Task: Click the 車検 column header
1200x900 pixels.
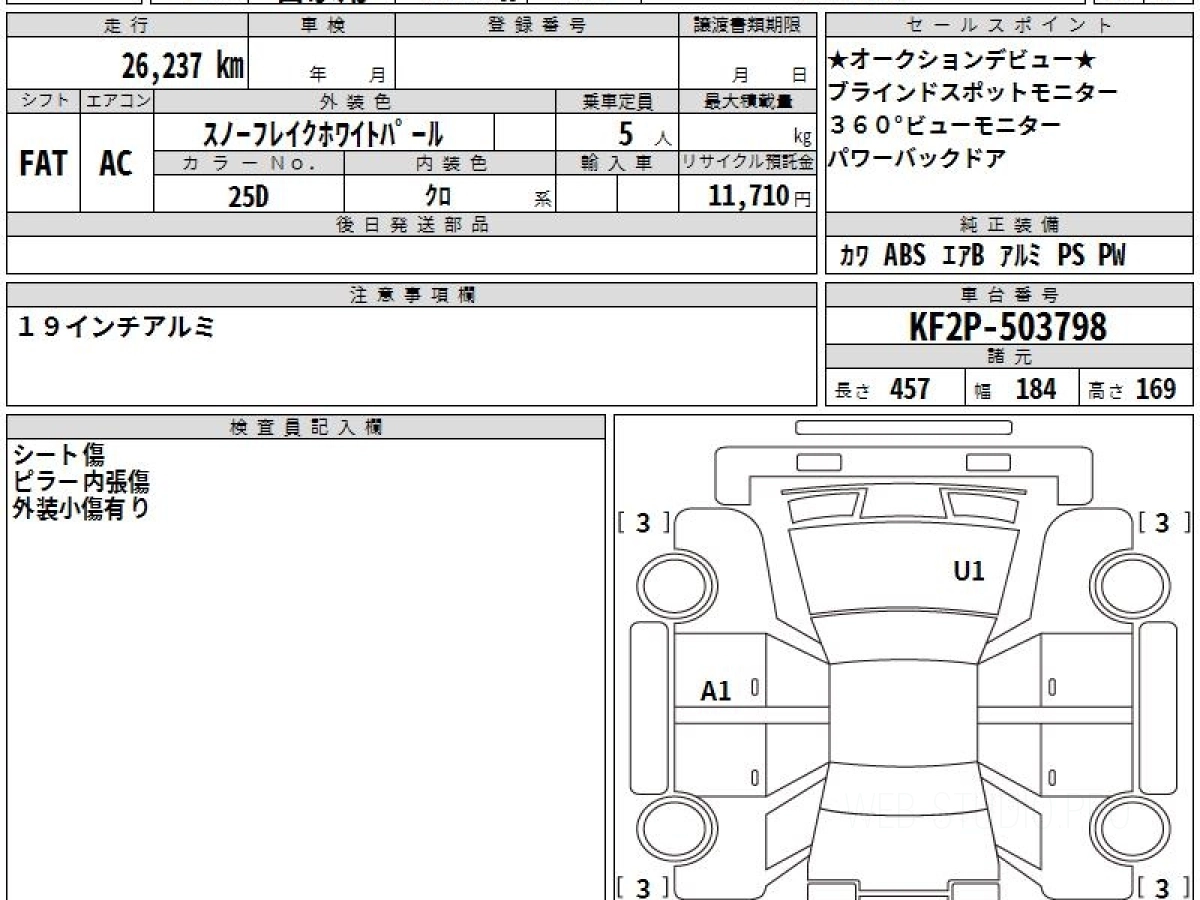Action: [322, 26]
